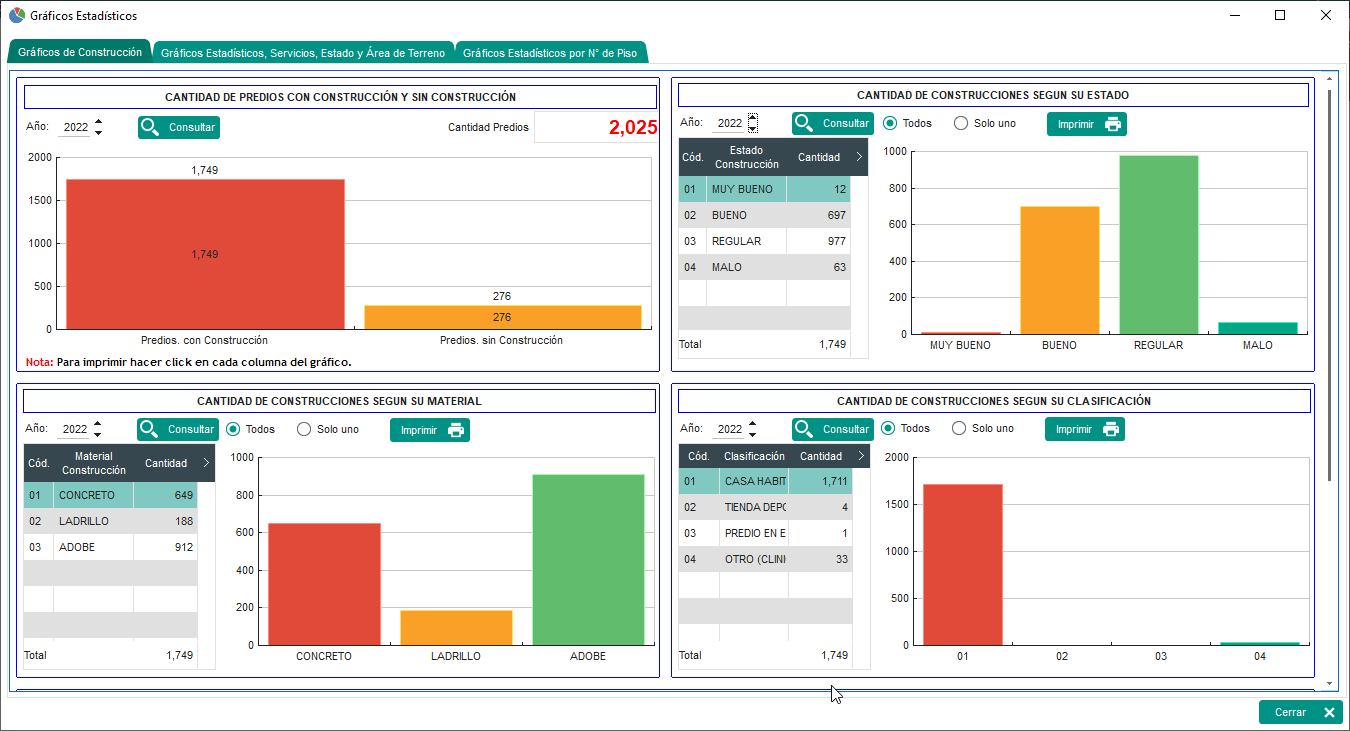Click magnifier icon in Clasificación panel Consultar
The height and width of the screenshot is (731, 1350).
805,429
